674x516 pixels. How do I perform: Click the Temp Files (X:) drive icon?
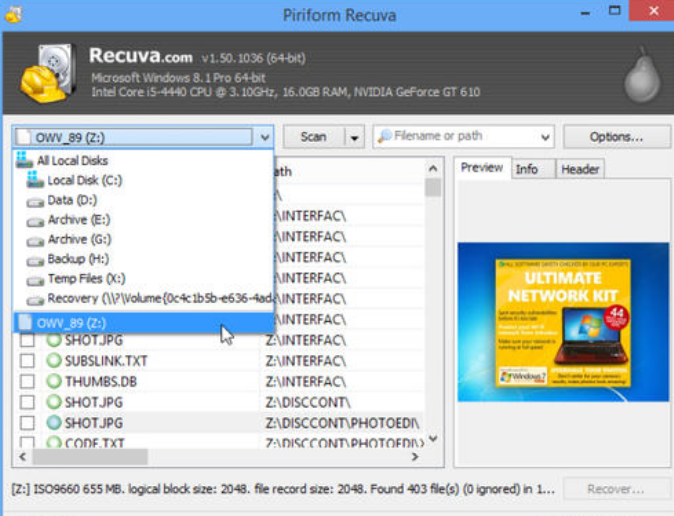pos(35,280)
